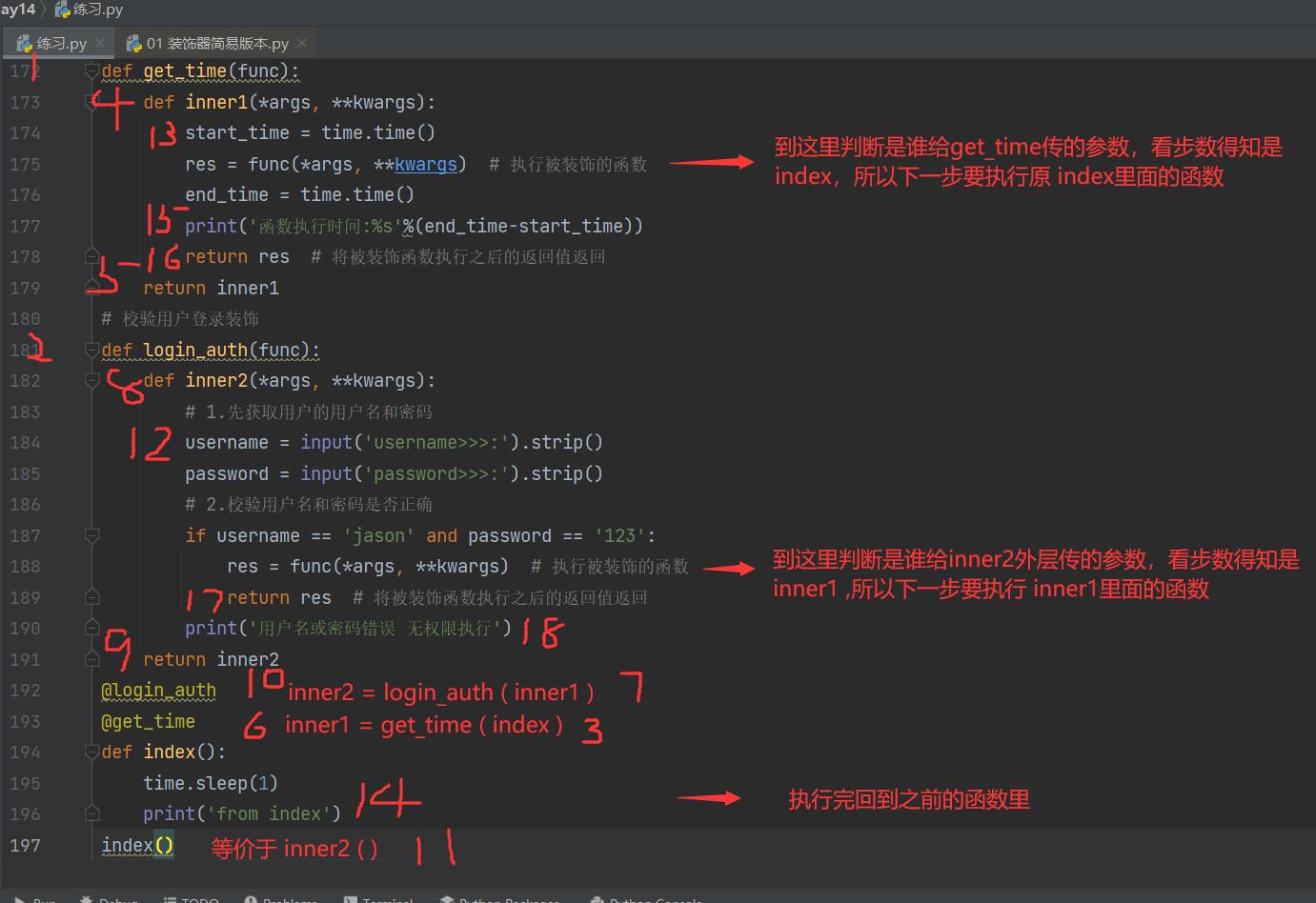Image resolution: width=1316 pixels, height=903 pixels.
Task: Click line number 174 in the gutter
Action: pos(25,133)
